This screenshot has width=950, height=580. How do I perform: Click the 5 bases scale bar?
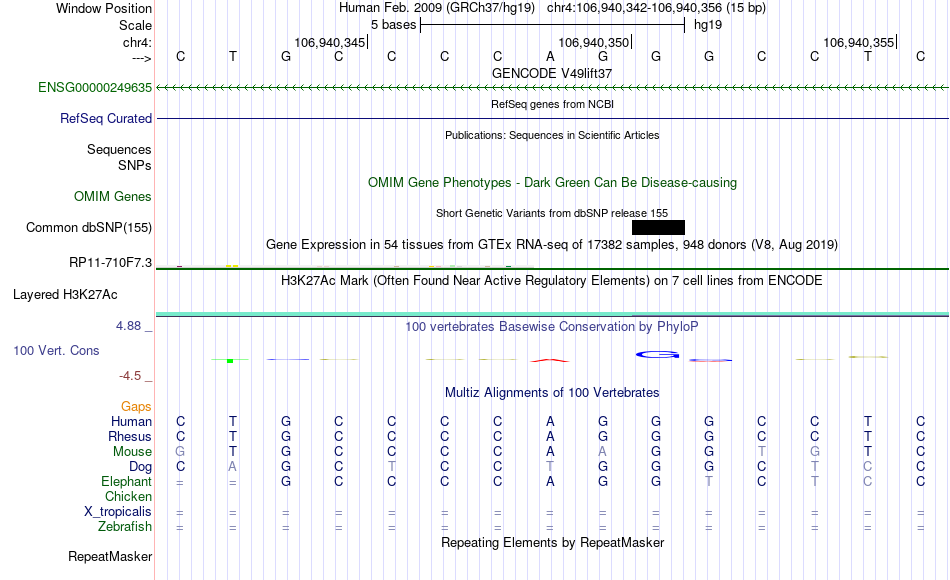click(x=552, y=25)
